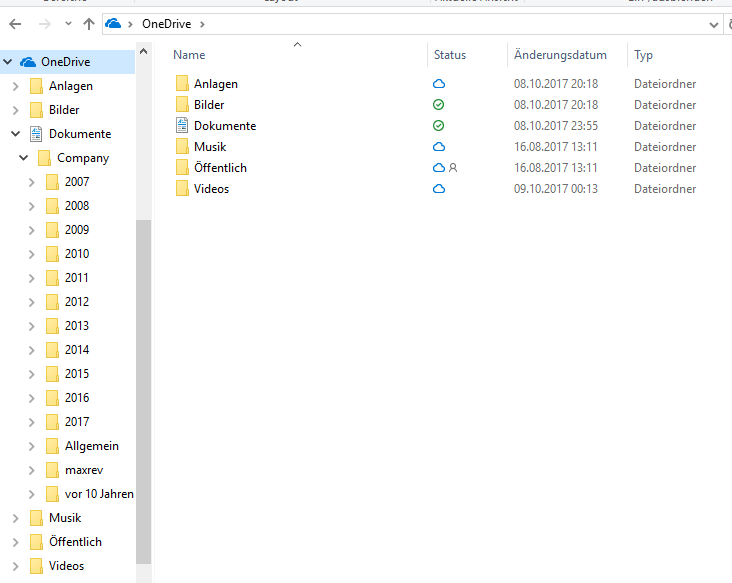Select the Anlagen folder icon in file list
Viewport: 732px width, 583px height.
pos(182,84)
